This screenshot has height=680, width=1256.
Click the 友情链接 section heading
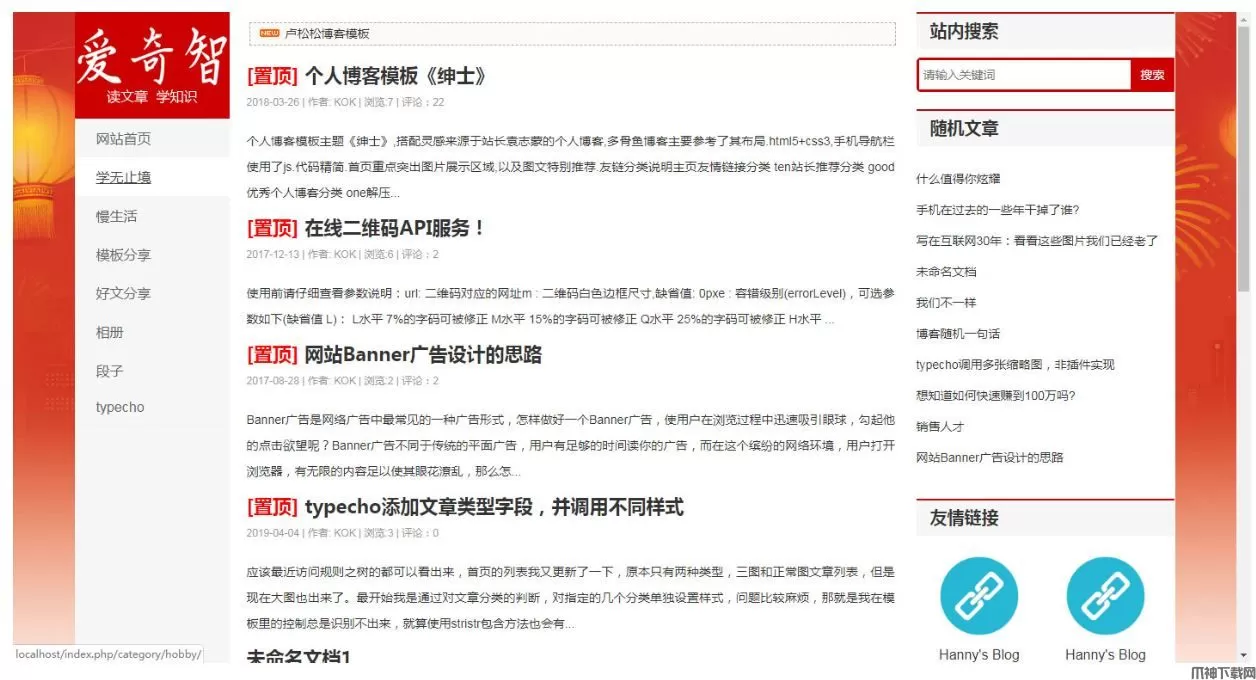pyautogui.click(x=964, y=518)
